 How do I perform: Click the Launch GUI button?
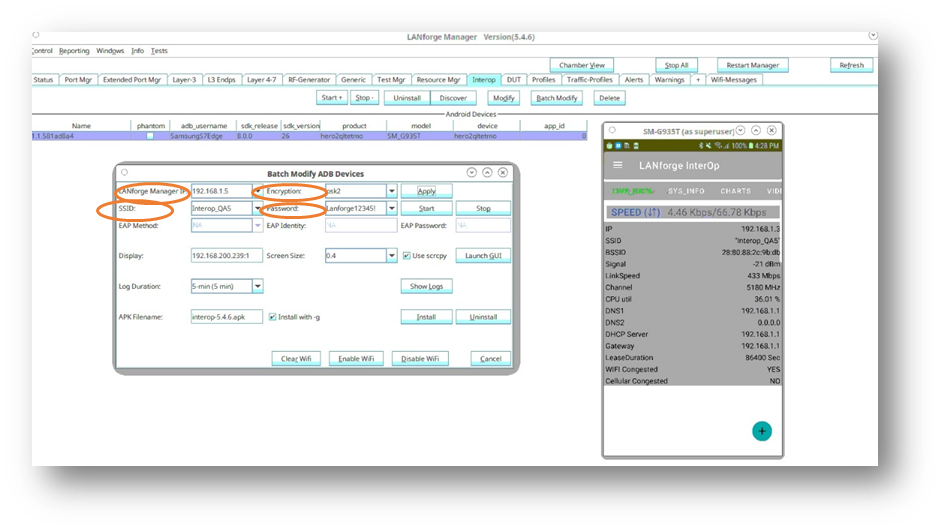(x=483, y=256)
